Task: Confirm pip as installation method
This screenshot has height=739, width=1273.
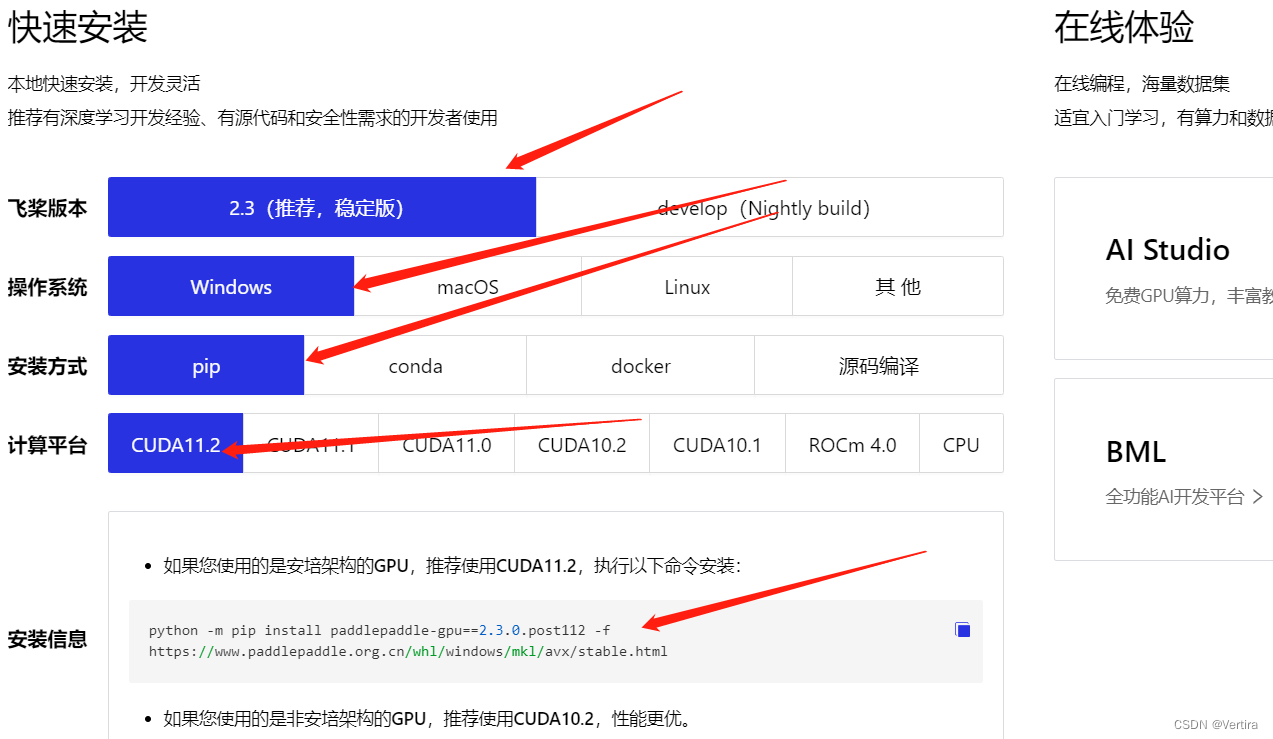Action: pos(205,365)
